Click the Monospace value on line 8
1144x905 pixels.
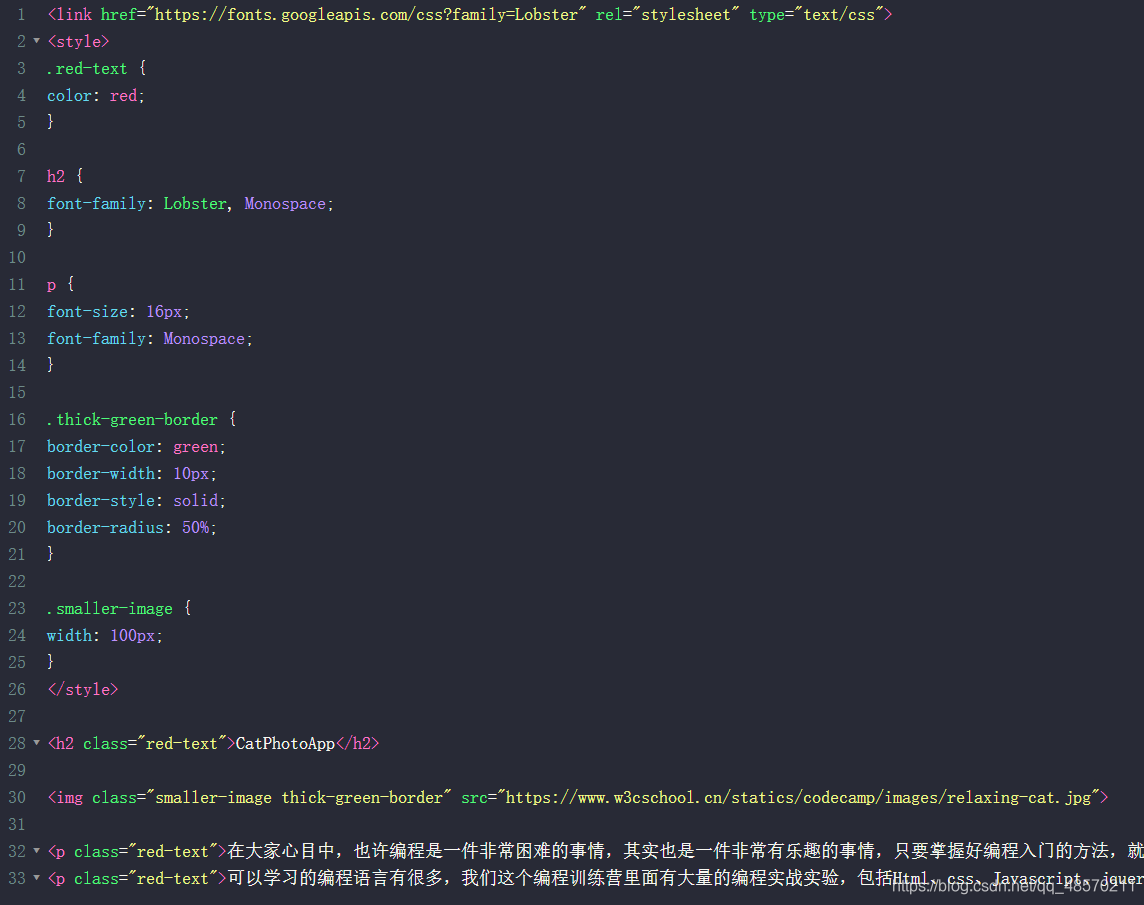click(285, 204)
